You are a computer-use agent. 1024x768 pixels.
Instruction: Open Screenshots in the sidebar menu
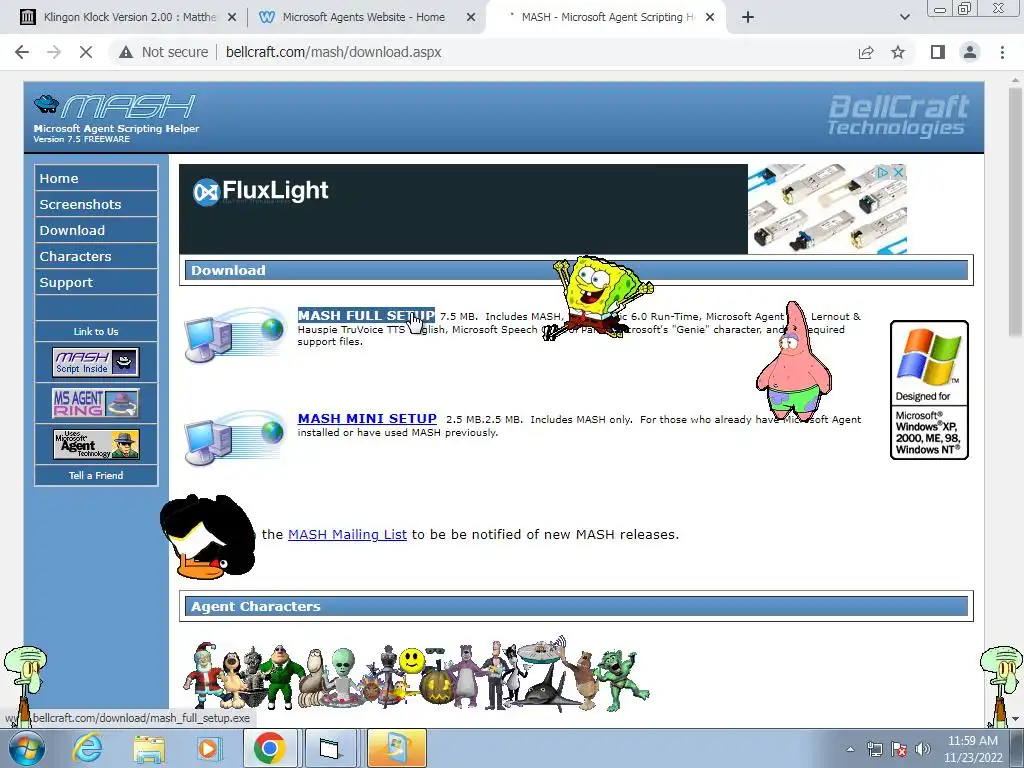pyautogui.click(x=96, y=204)
